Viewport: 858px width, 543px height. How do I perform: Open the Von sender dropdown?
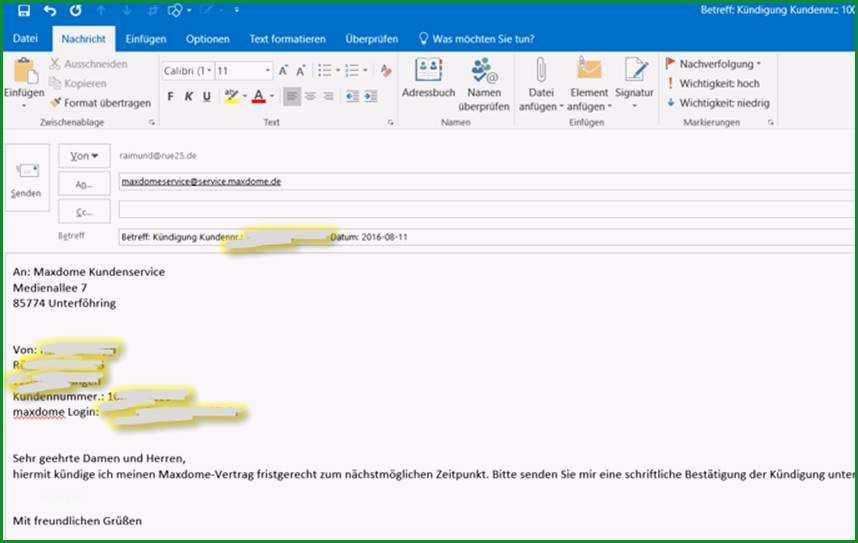[x=84, y=156]
